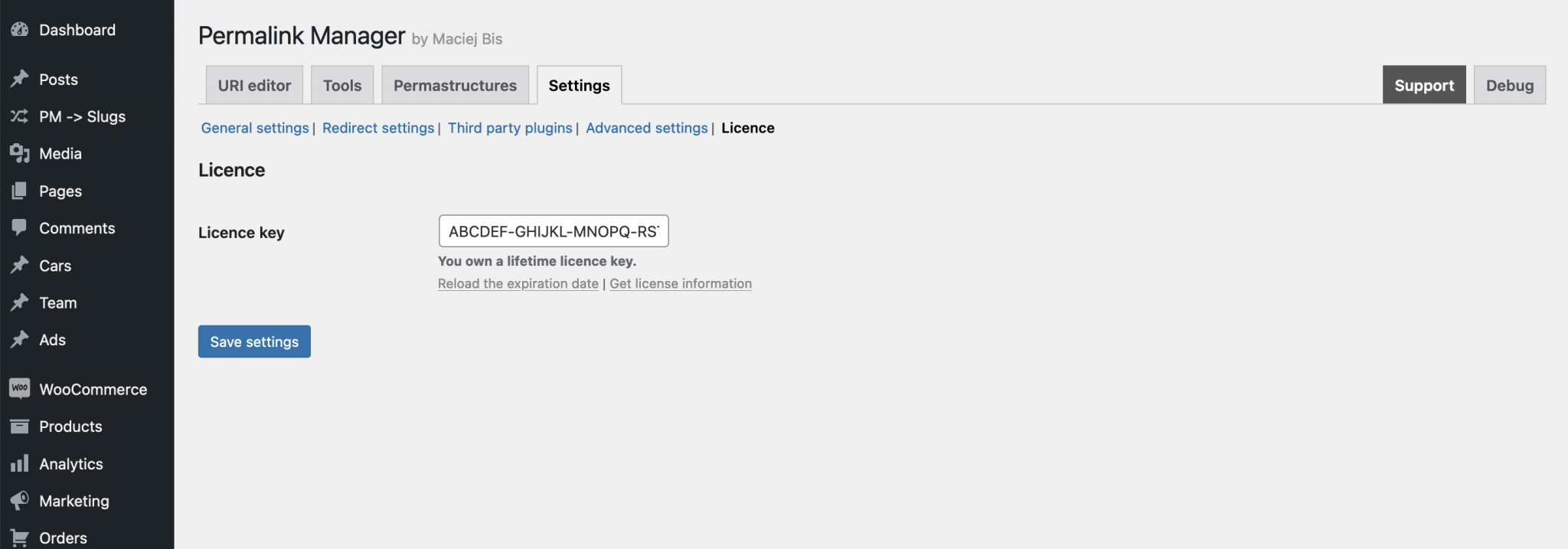
Task: Click the Comments speech bubble icon
Action: click(20, 228)
